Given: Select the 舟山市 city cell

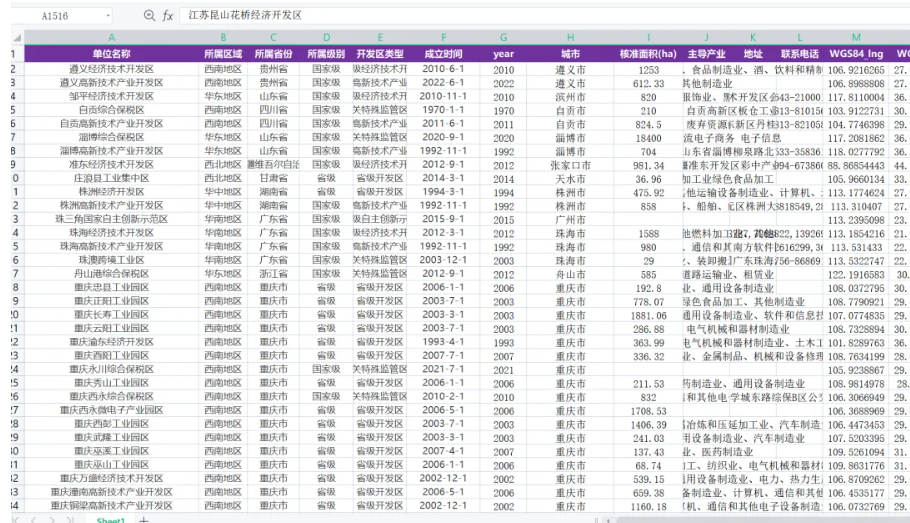Looking at the screenshot, I should (x=570, y=275).
